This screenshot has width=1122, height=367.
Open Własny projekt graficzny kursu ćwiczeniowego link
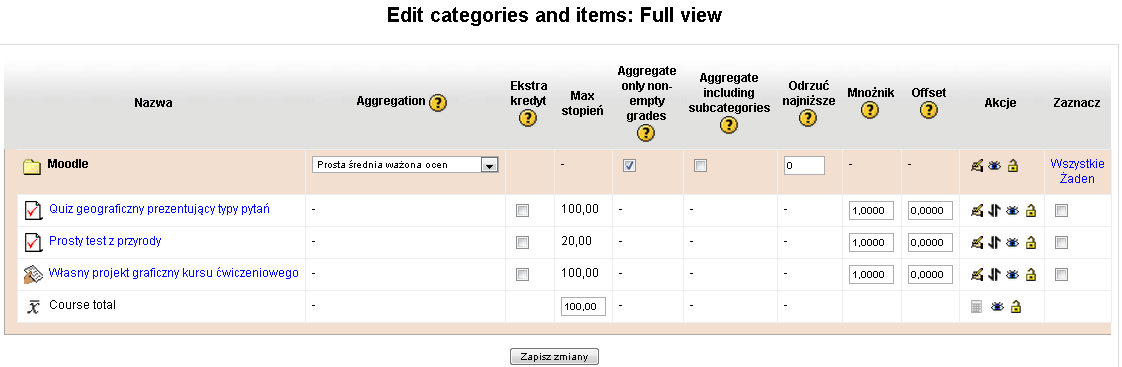(173, 273)
